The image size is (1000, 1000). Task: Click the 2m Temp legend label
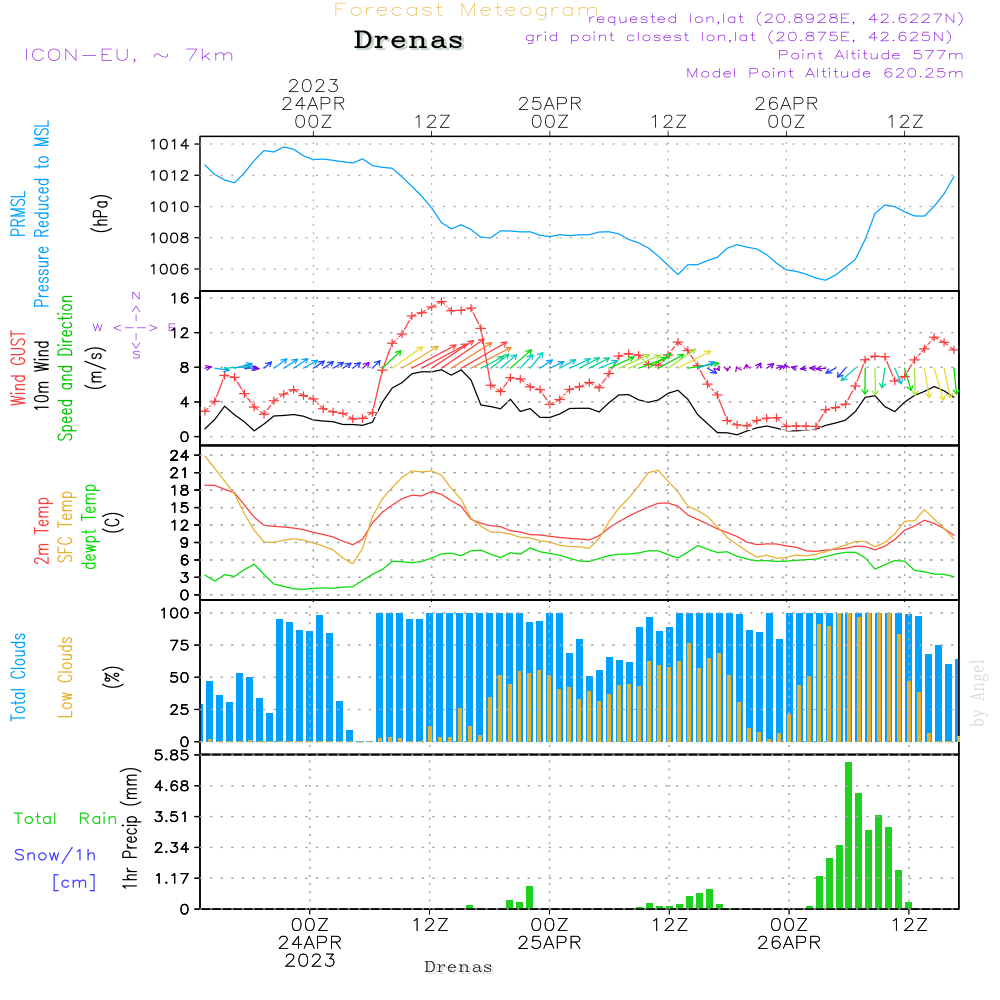41,531
